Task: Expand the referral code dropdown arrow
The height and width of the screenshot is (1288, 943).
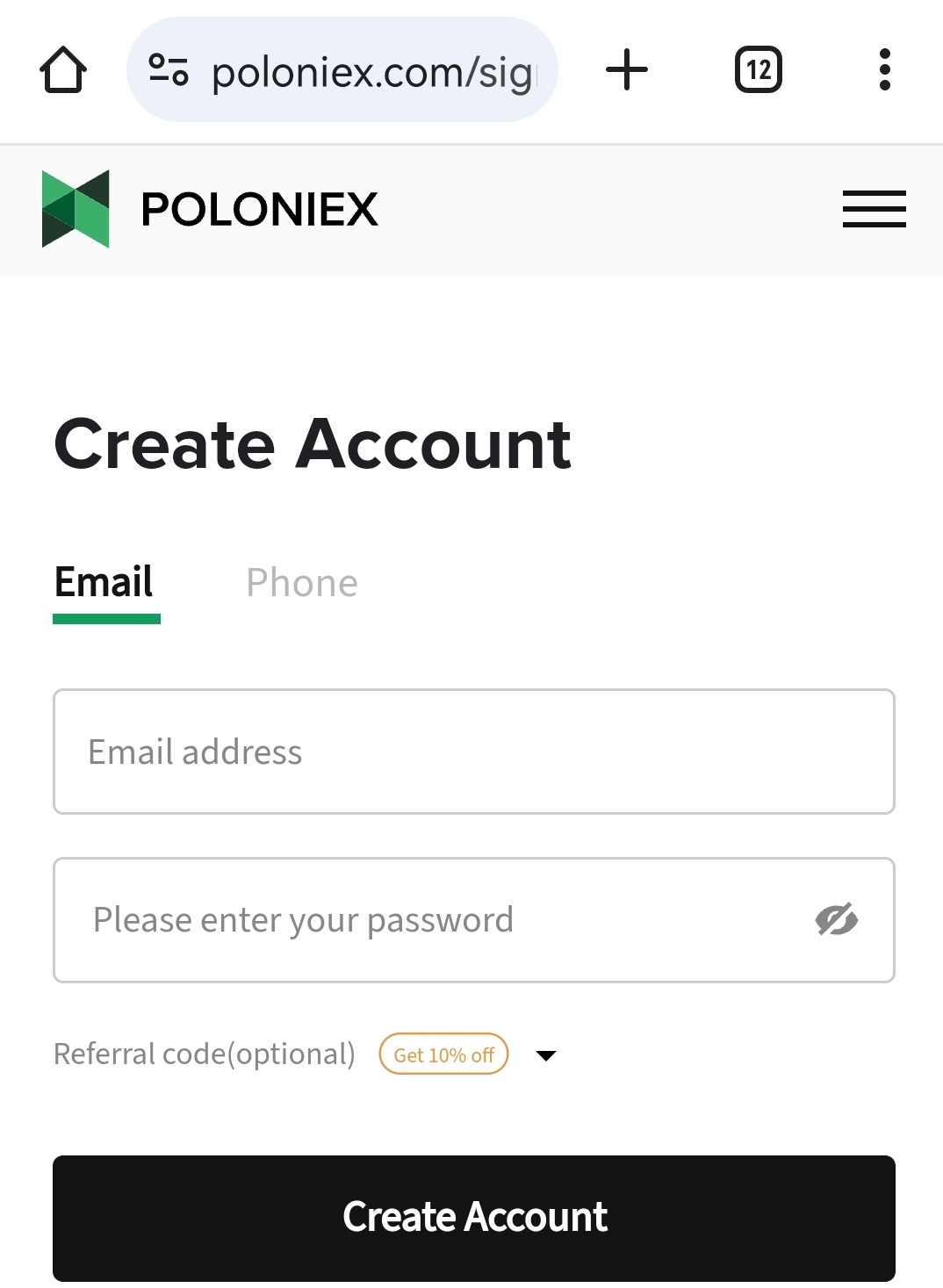Action: (546, 1055)
